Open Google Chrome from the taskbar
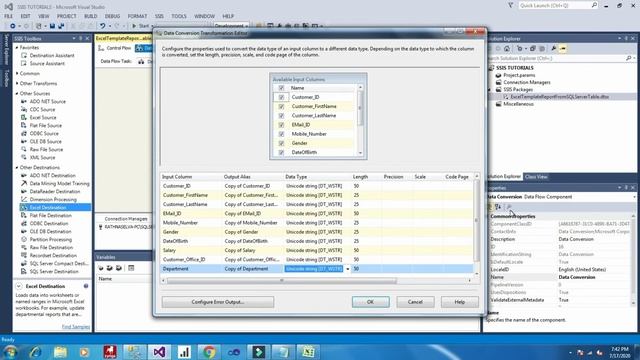 pos(209,352)
